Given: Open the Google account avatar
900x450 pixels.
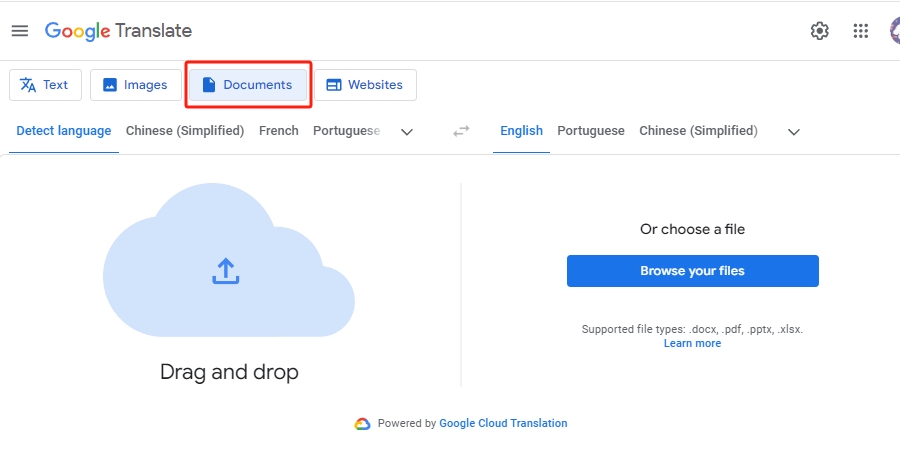Looking at the screenshot, I should pyautogui.click(x=895, y=31).
